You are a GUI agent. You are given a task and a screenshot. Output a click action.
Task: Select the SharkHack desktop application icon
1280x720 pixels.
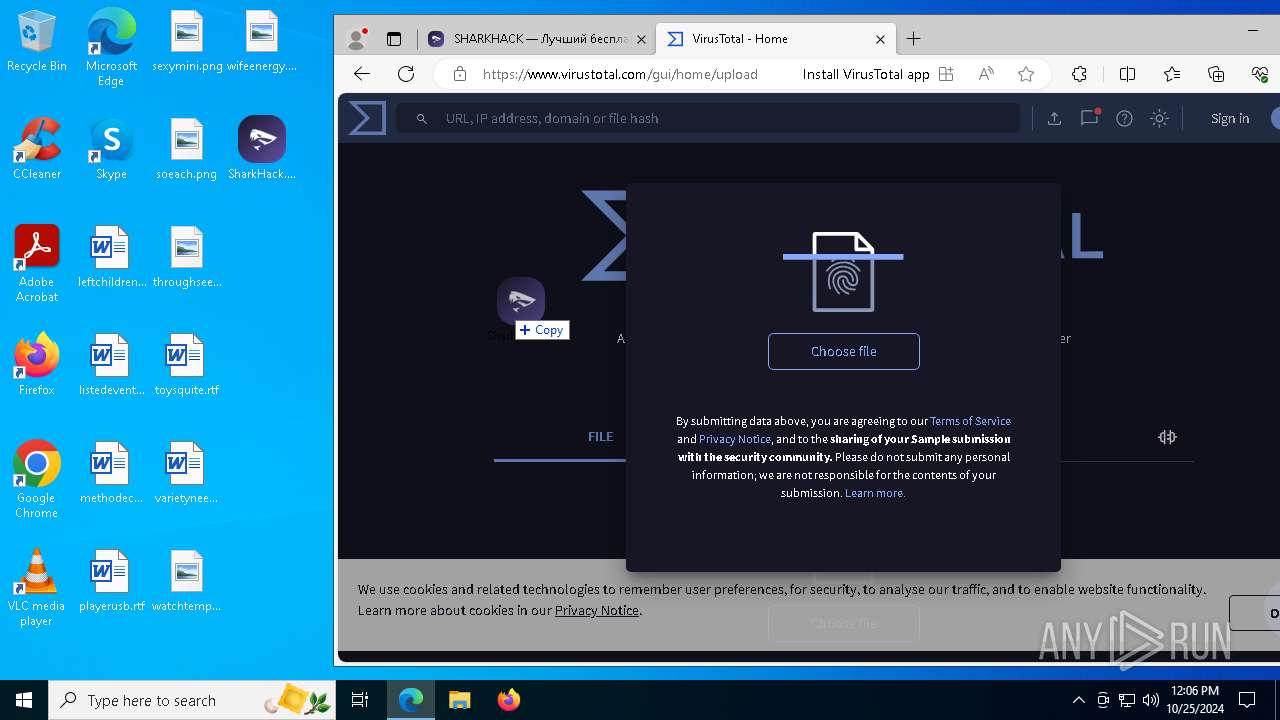coord(262,149)
